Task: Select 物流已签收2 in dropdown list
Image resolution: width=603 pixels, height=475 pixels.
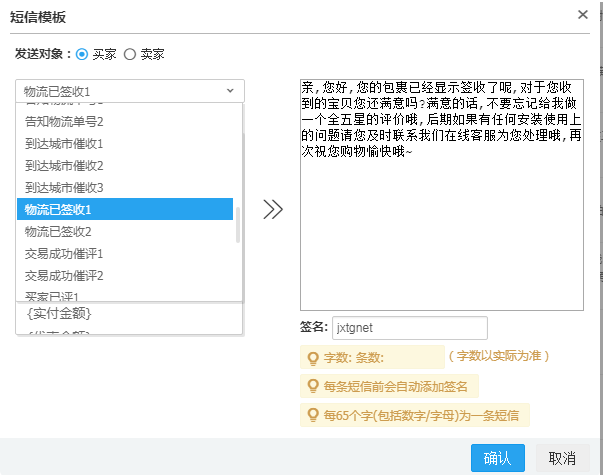Action: coord(65,231)
